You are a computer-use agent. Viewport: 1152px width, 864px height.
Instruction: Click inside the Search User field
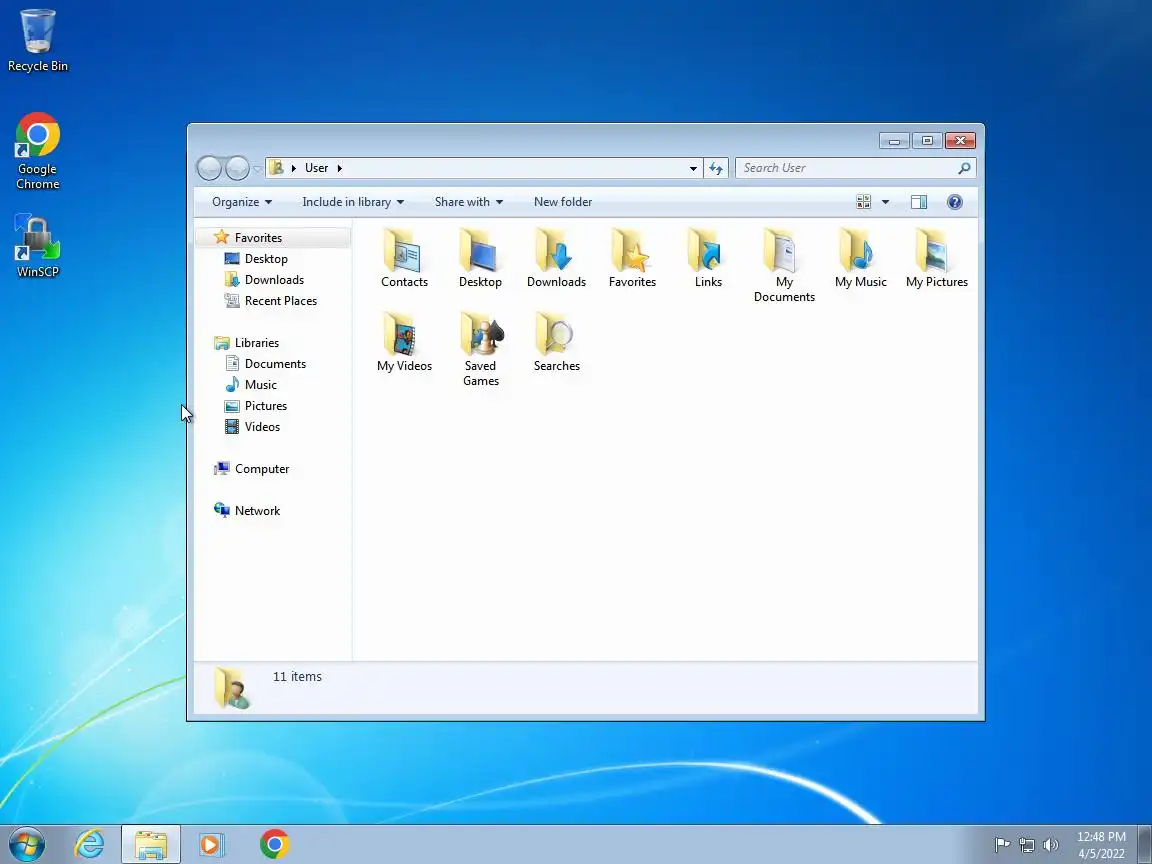(x=845, y=168)
